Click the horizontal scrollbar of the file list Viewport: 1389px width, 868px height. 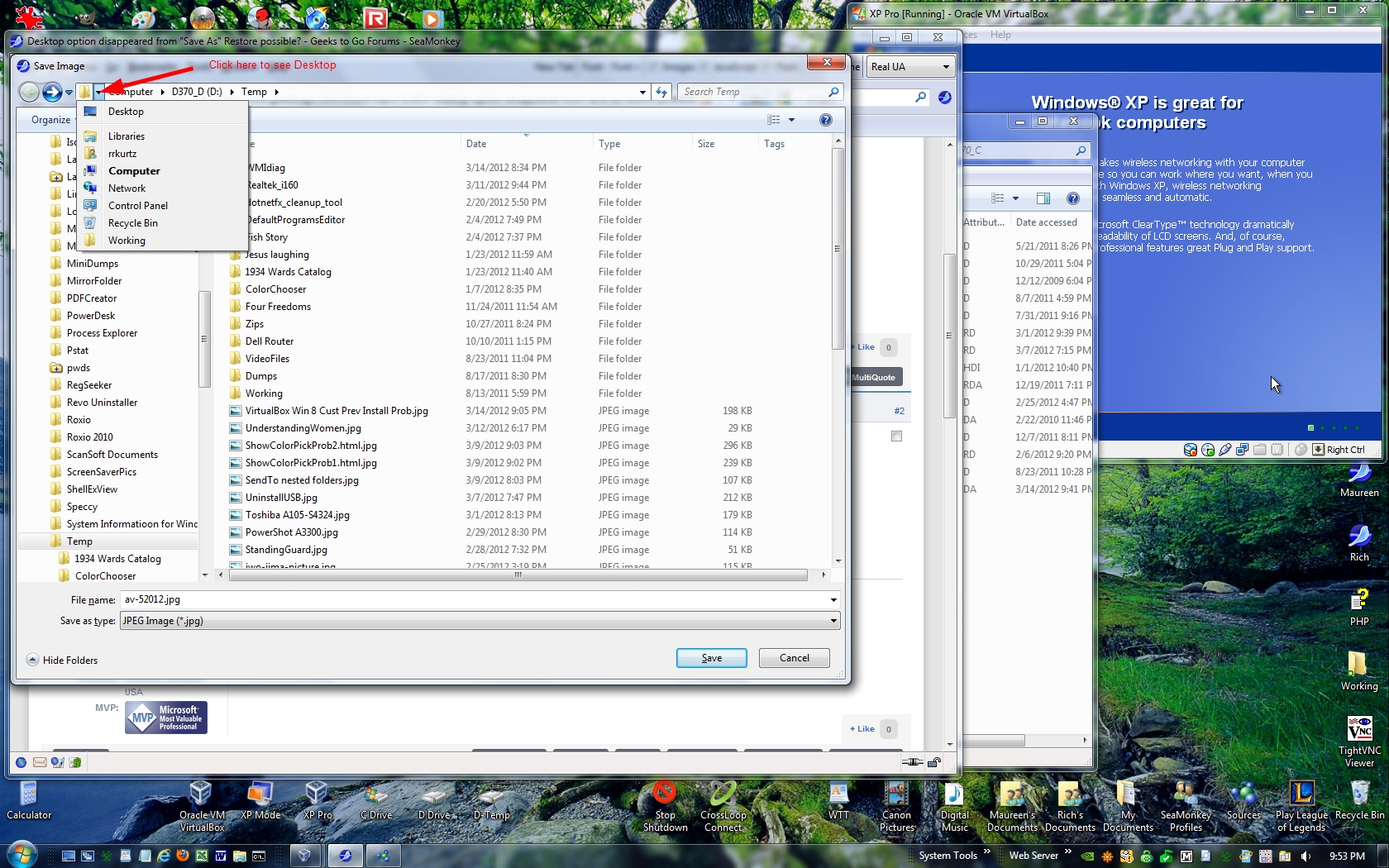click(x=518, y=575)
